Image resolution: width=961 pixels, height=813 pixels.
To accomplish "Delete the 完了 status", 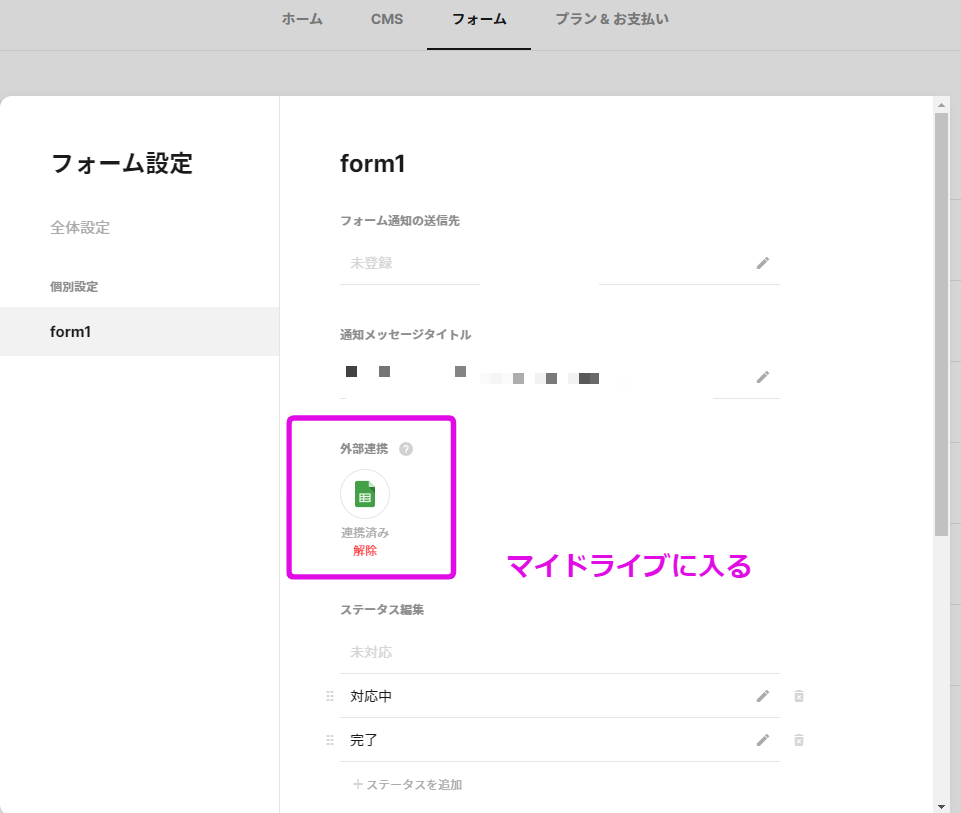I will pyautogui.click(x=799, y=740).
